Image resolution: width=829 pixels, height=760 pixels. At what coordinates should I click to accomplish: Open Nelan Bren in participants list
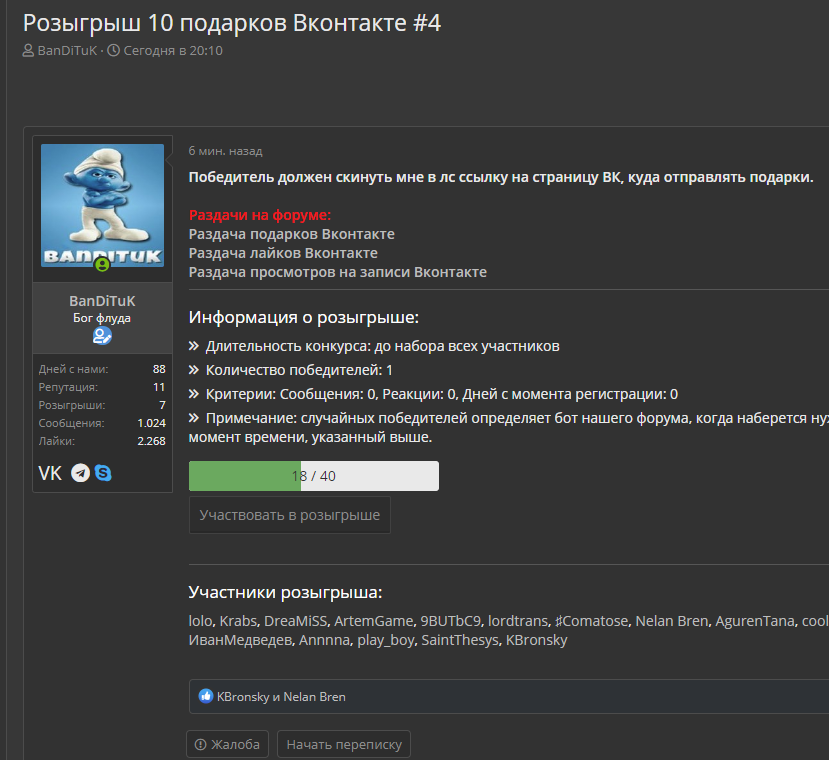pyautogui.click(x=671, y=621)
